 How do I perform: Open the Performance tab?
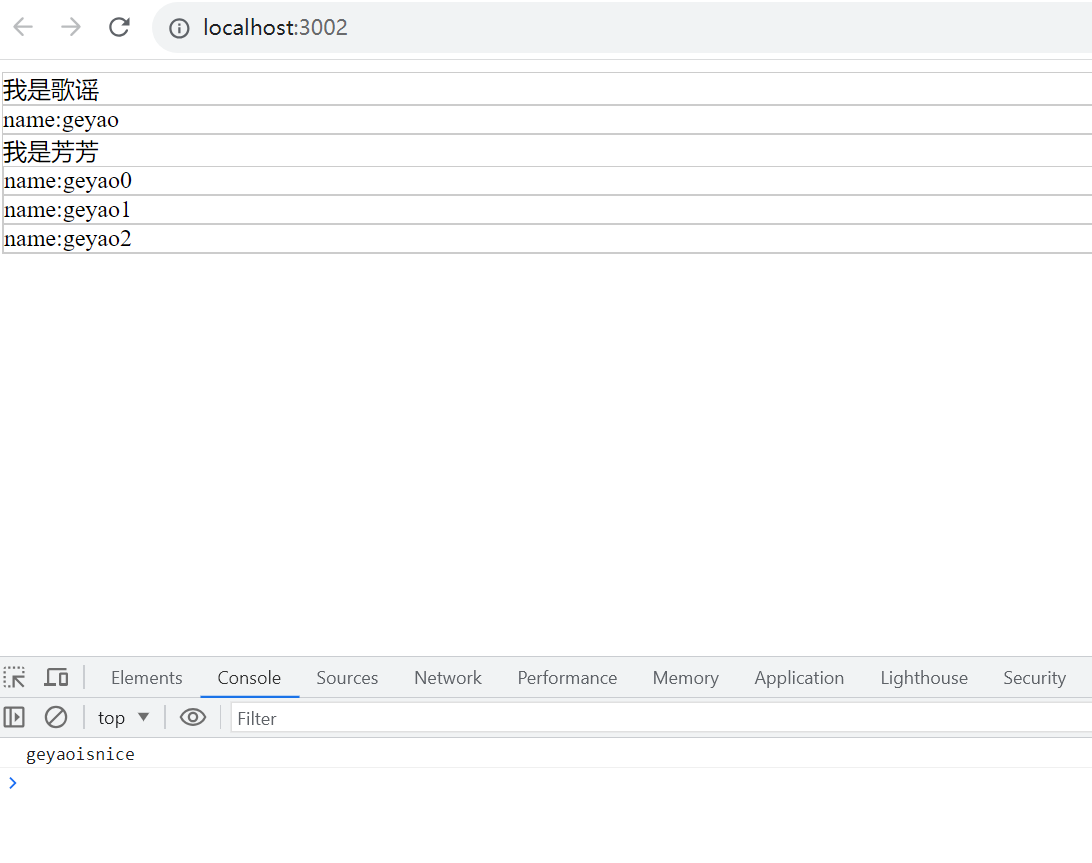[x=567, y=678]
